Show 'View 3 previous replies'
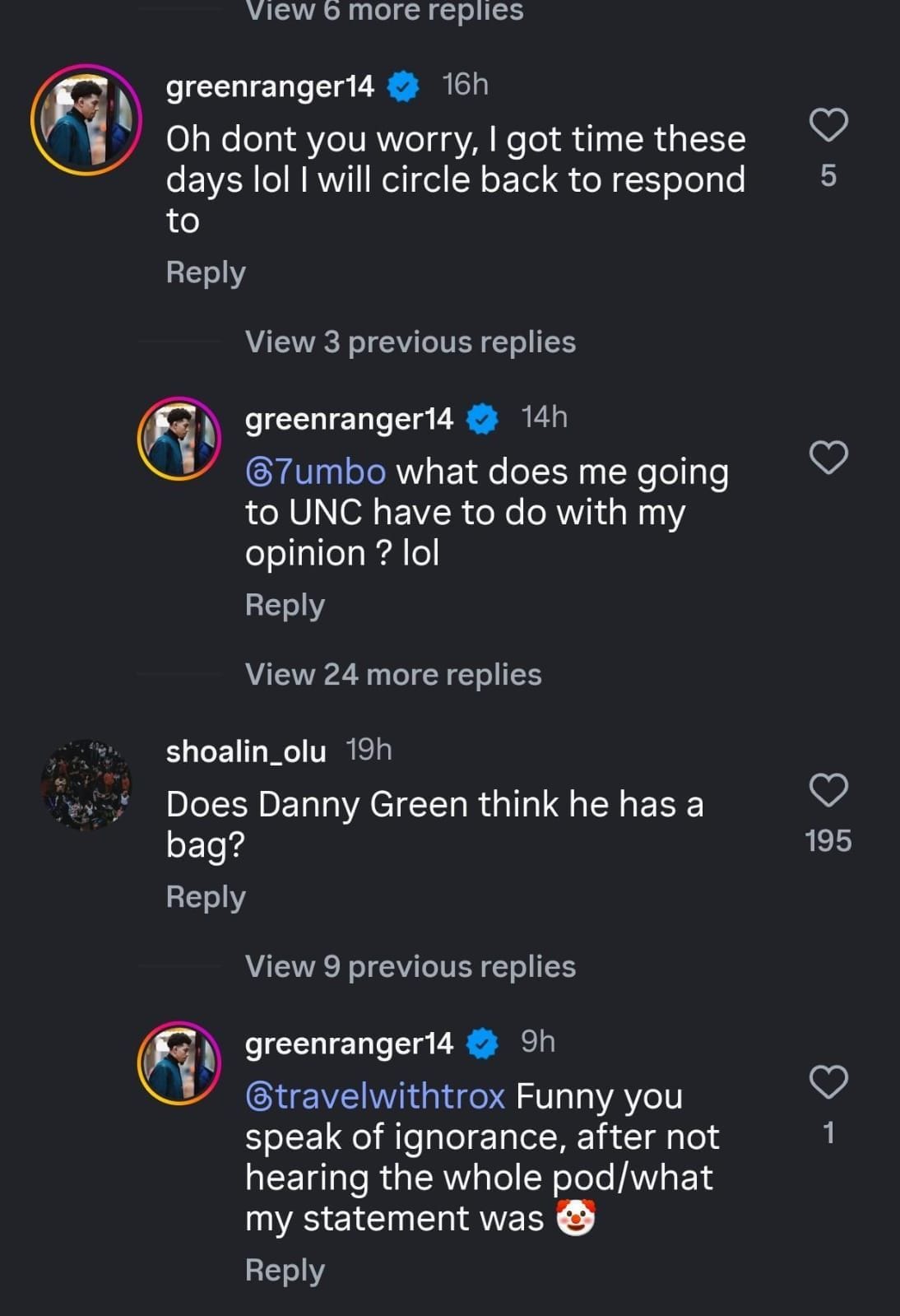The width and height of the screenshot is (900, 1316). (x=411, y=341)
